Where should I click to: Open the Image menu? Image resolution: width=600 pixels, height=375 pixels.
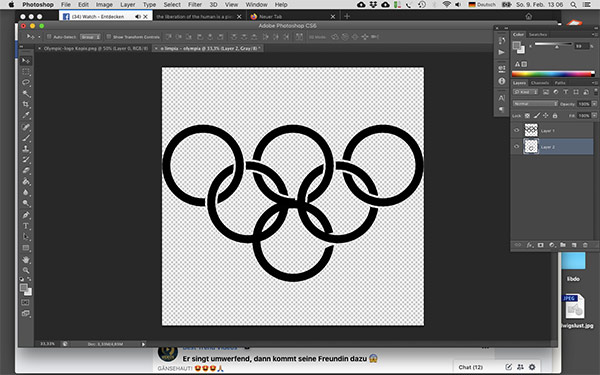[x=104, y=5]
